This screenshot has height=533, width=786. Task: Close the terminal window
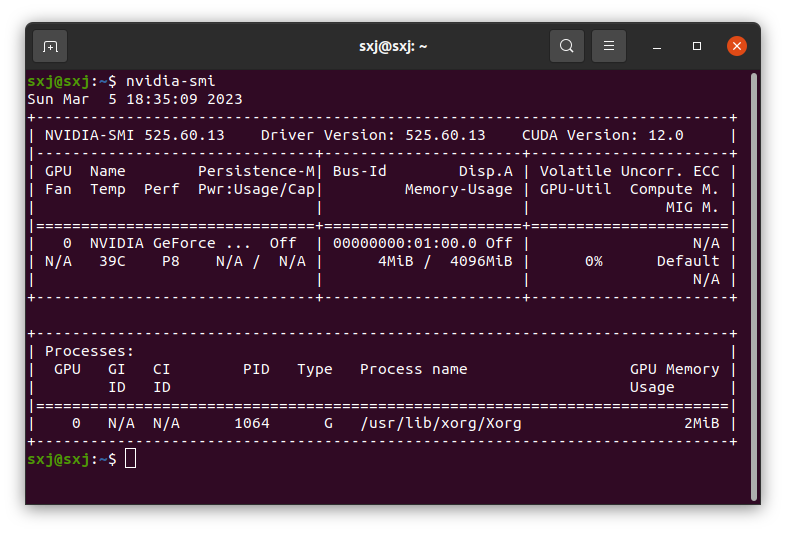pos(736,46)
